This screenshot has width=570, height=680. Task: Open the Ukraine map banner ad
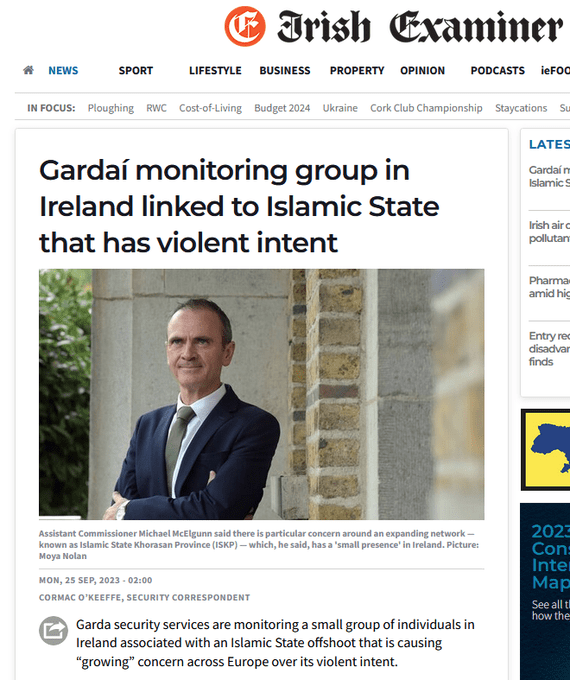tap(546, 450)
